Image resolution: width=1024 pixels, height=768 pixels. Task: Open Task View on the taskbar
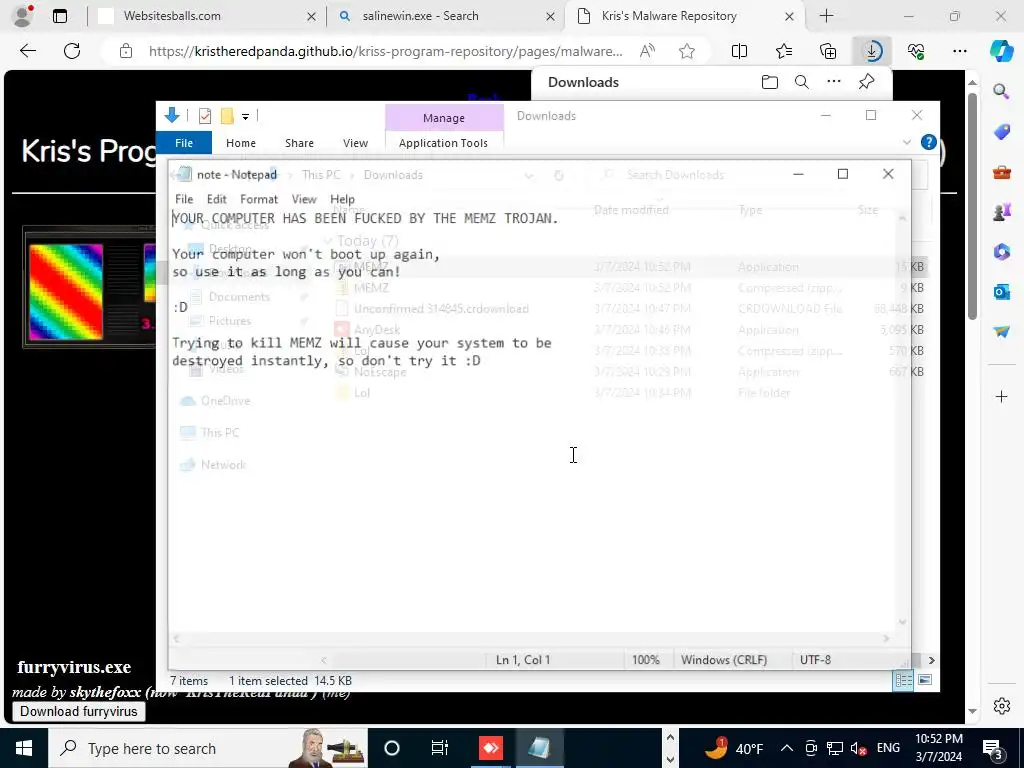click(440, 748)
